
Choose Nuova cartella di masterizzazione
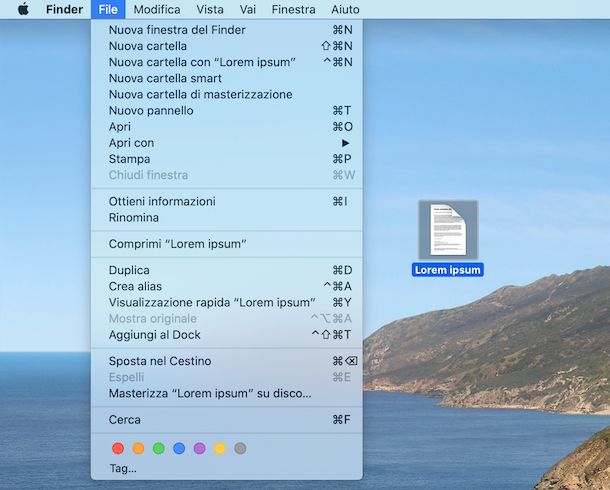(227, 94)
